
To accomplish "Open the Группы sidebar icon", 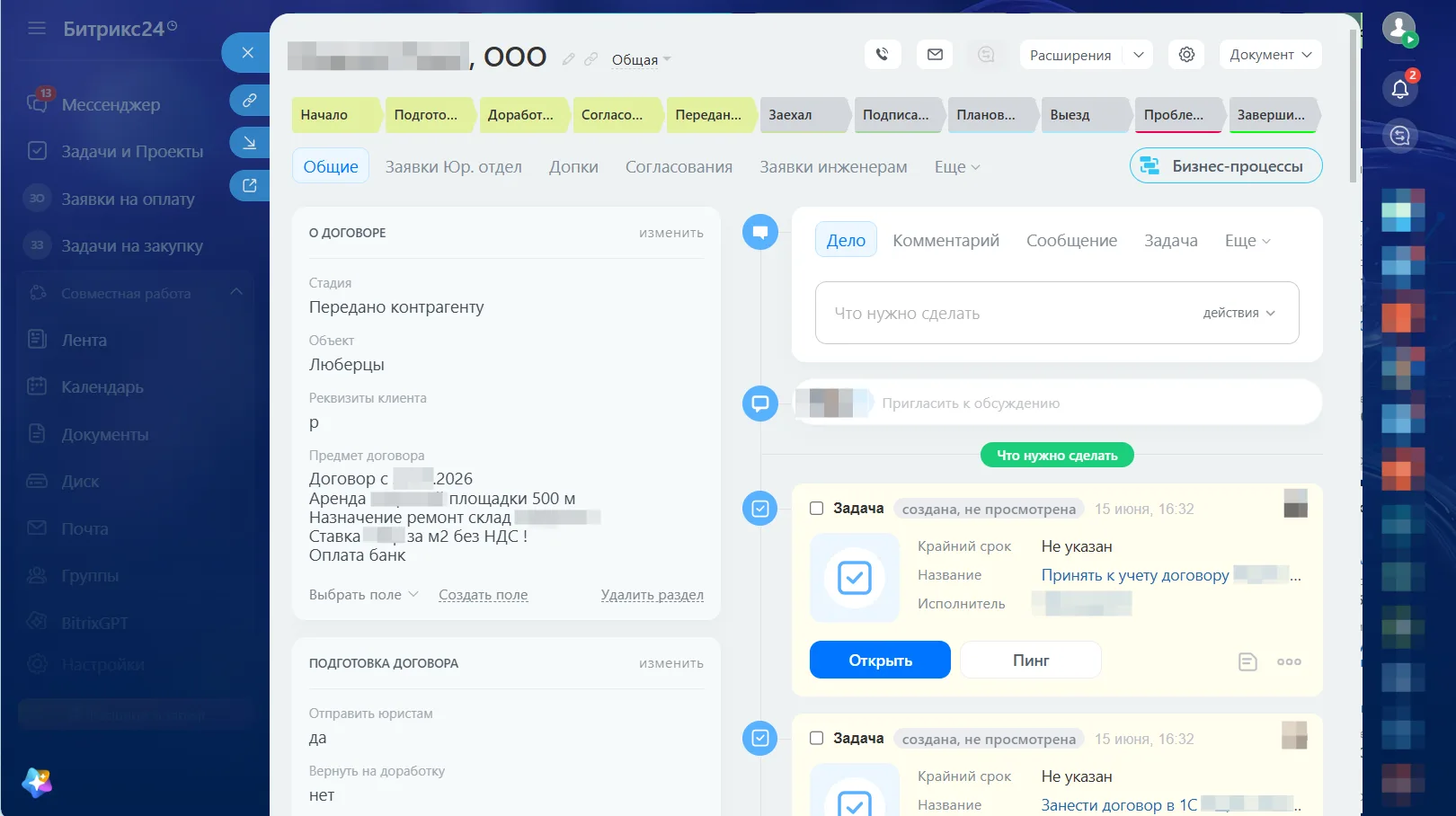I will tap(37, 575).
